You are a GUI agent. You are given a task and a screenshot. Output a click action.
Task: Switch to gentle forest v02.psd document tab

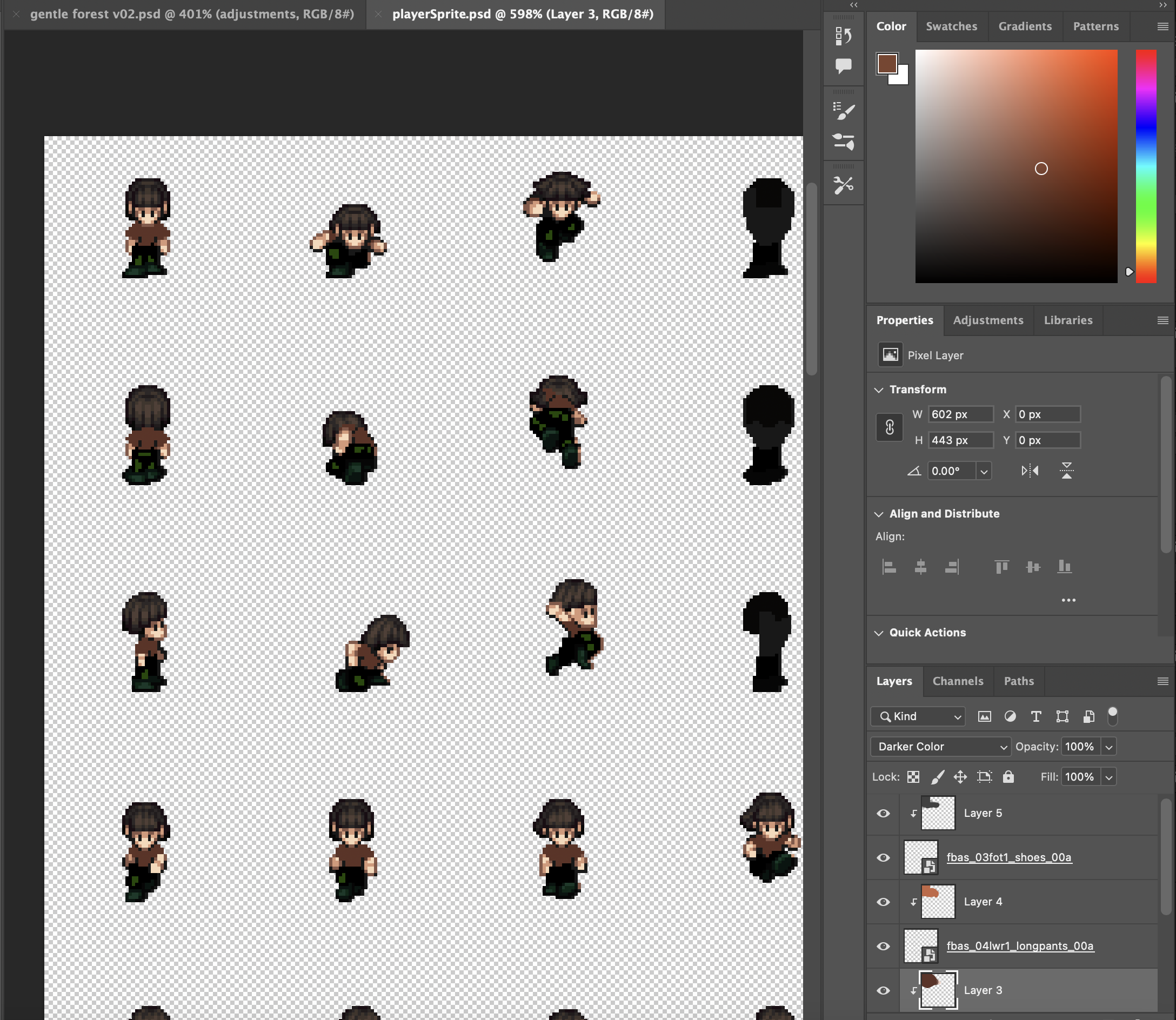coord(192,14)
